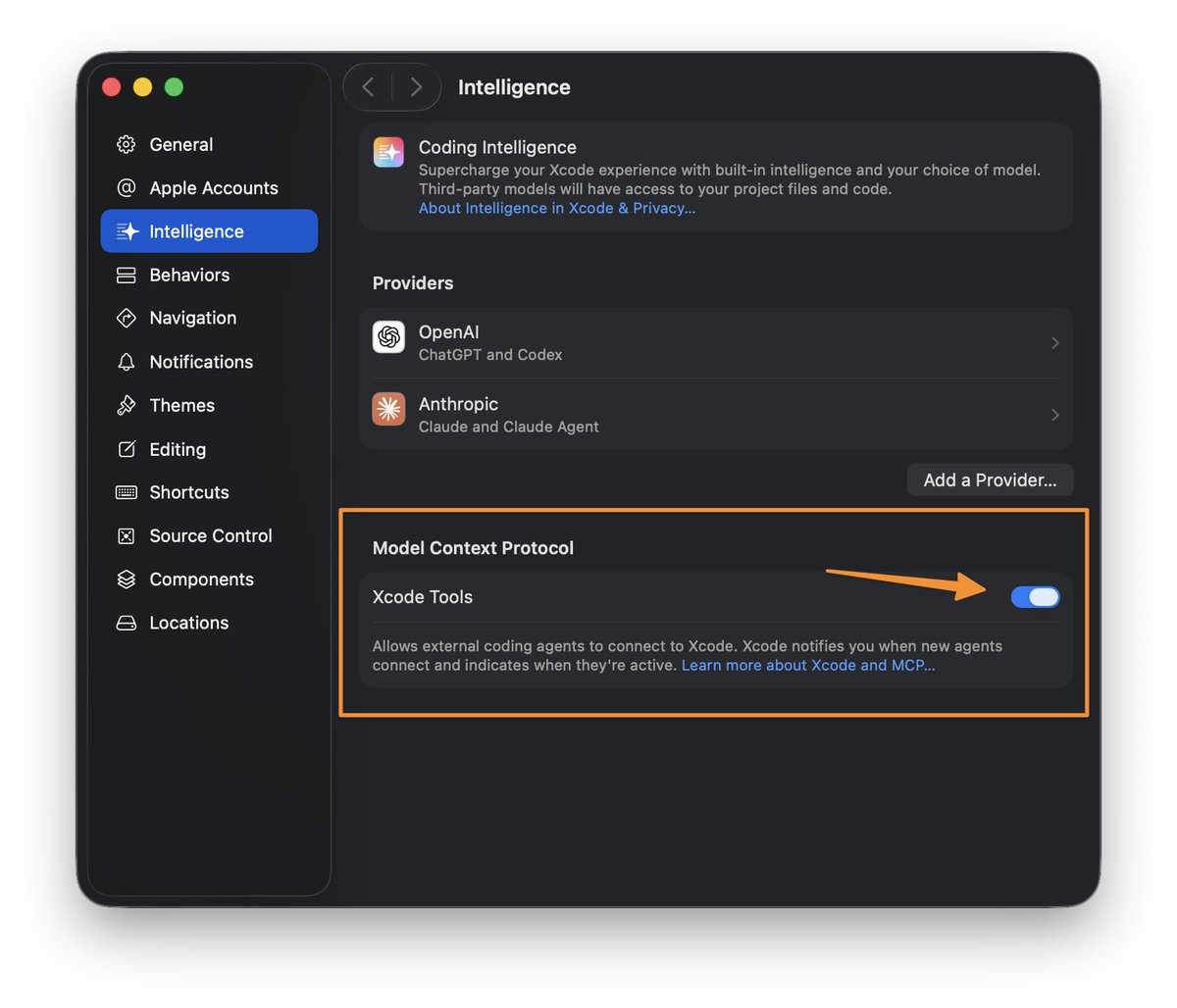Click the Add a Provider button
The image size is (1177, 1008).
990,479
